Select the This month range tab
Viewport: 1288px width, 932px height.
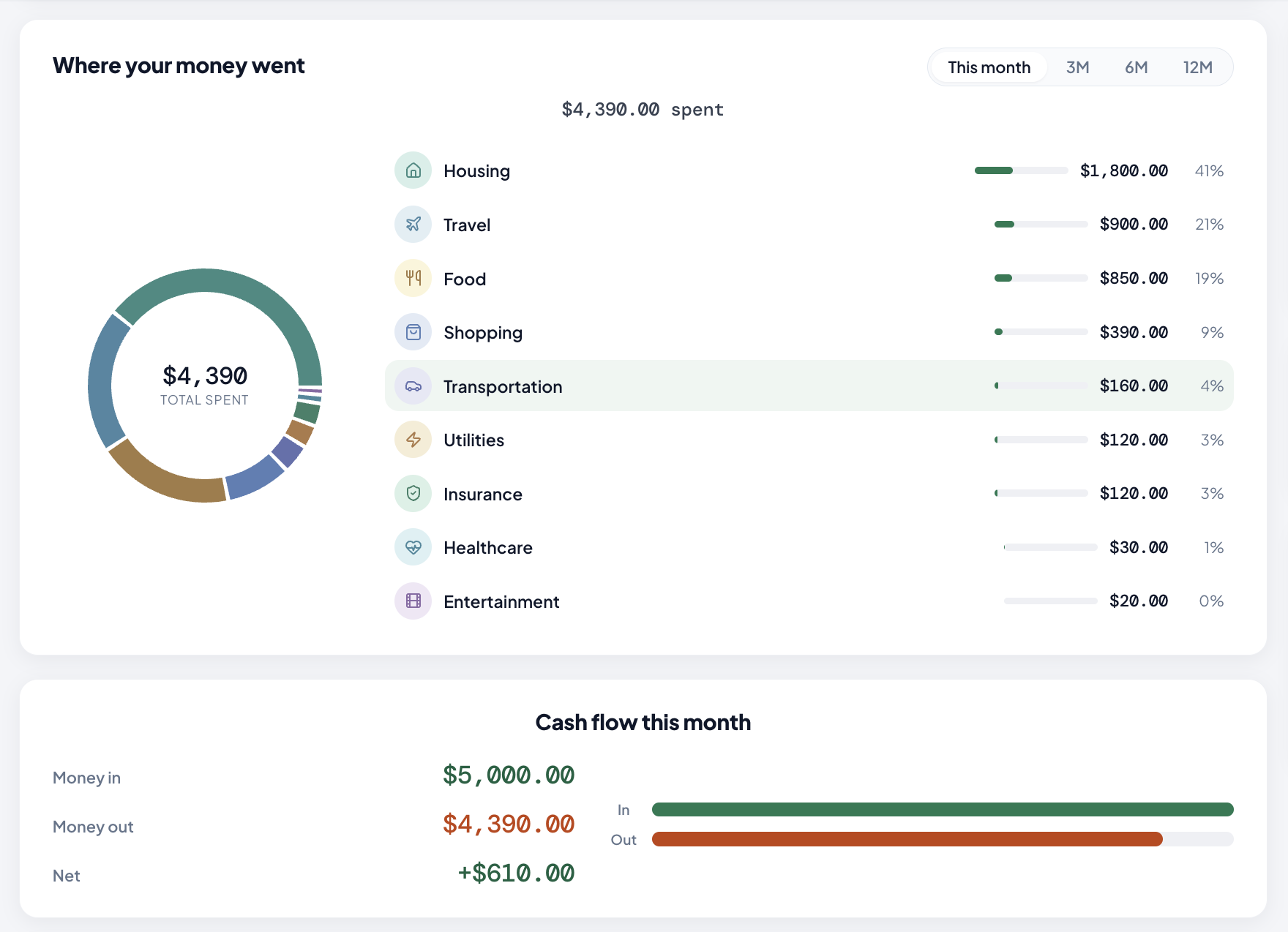coord(989,67)
